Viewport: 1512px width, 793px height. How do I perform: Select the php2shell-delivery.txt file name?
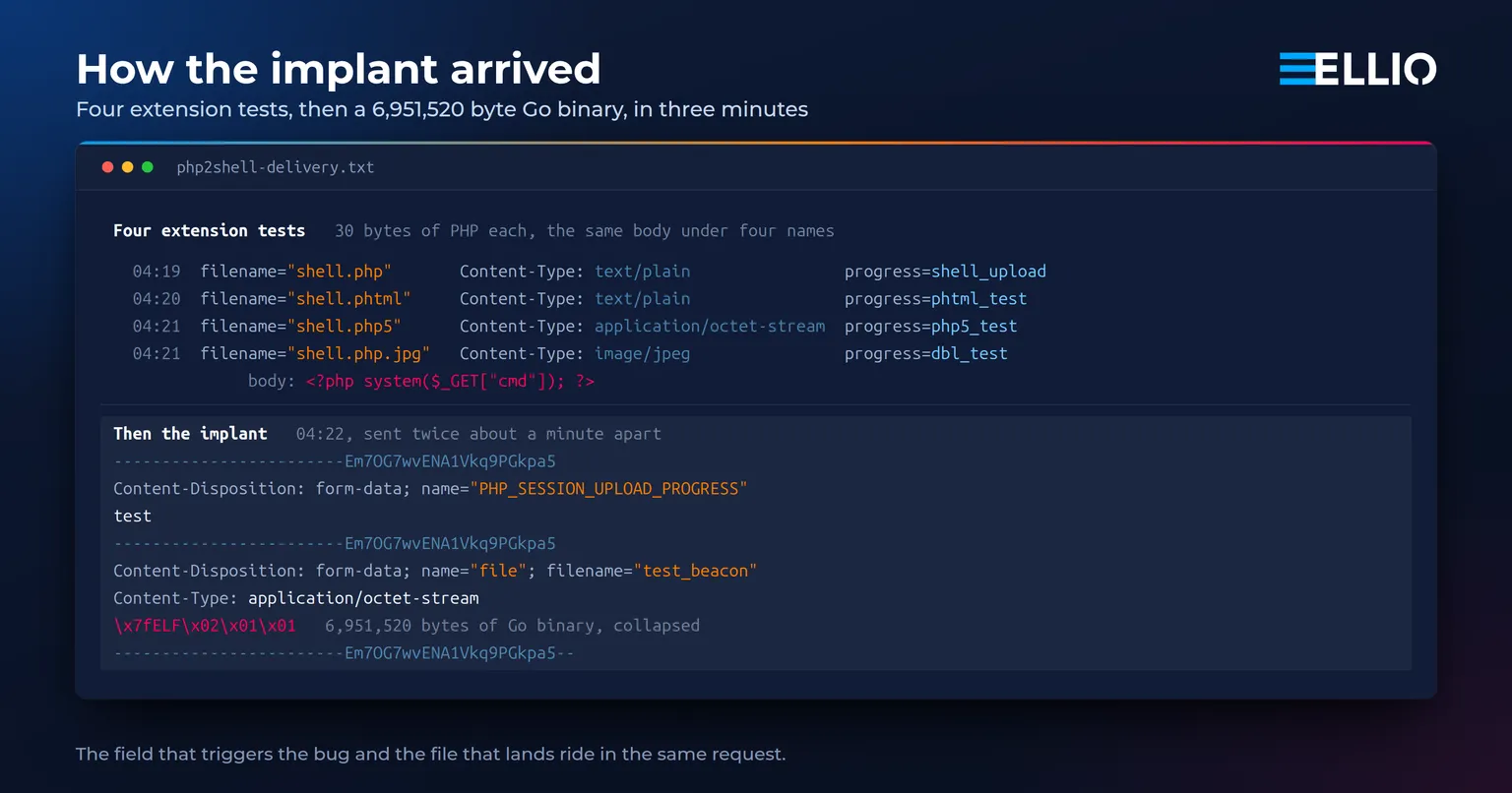[x=276, y=167]
